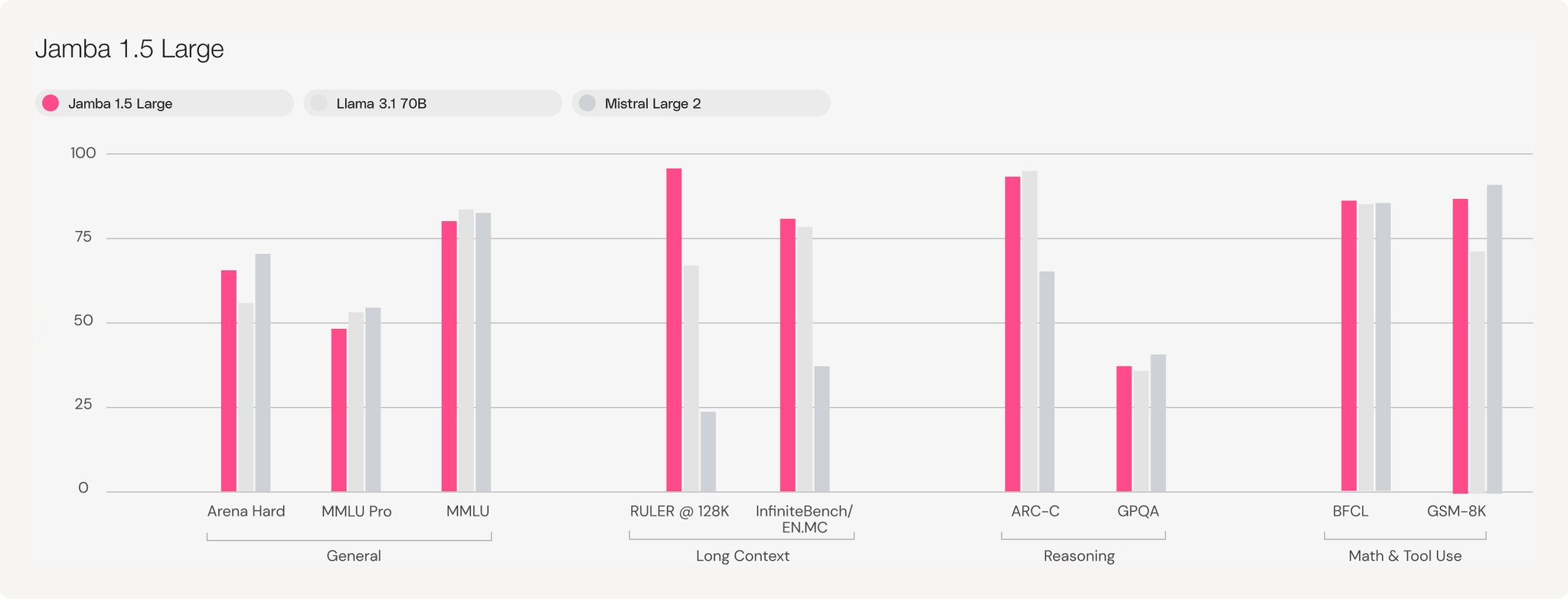The image size is (1568, 599).
Task: Click the pink Jamba legend color dot
Action: click(51, 103)
